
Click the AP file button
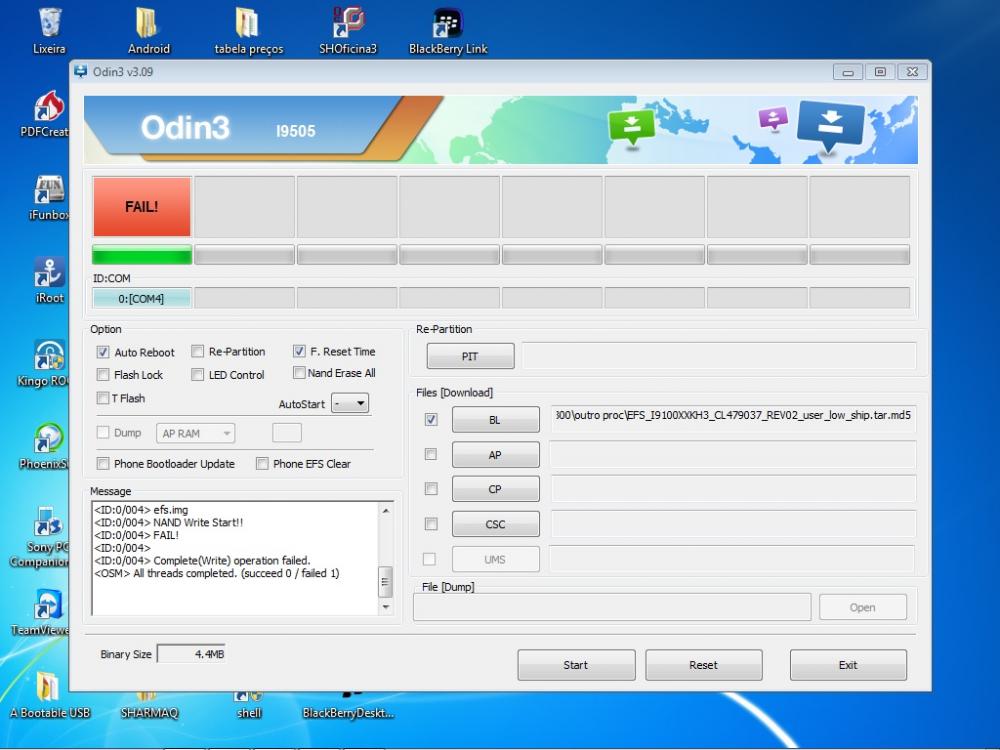click(496, 455)
